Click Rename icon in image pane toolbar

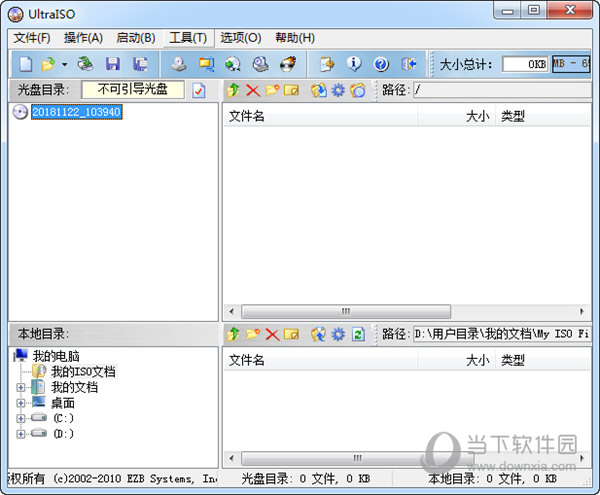[x=292, y=91]
